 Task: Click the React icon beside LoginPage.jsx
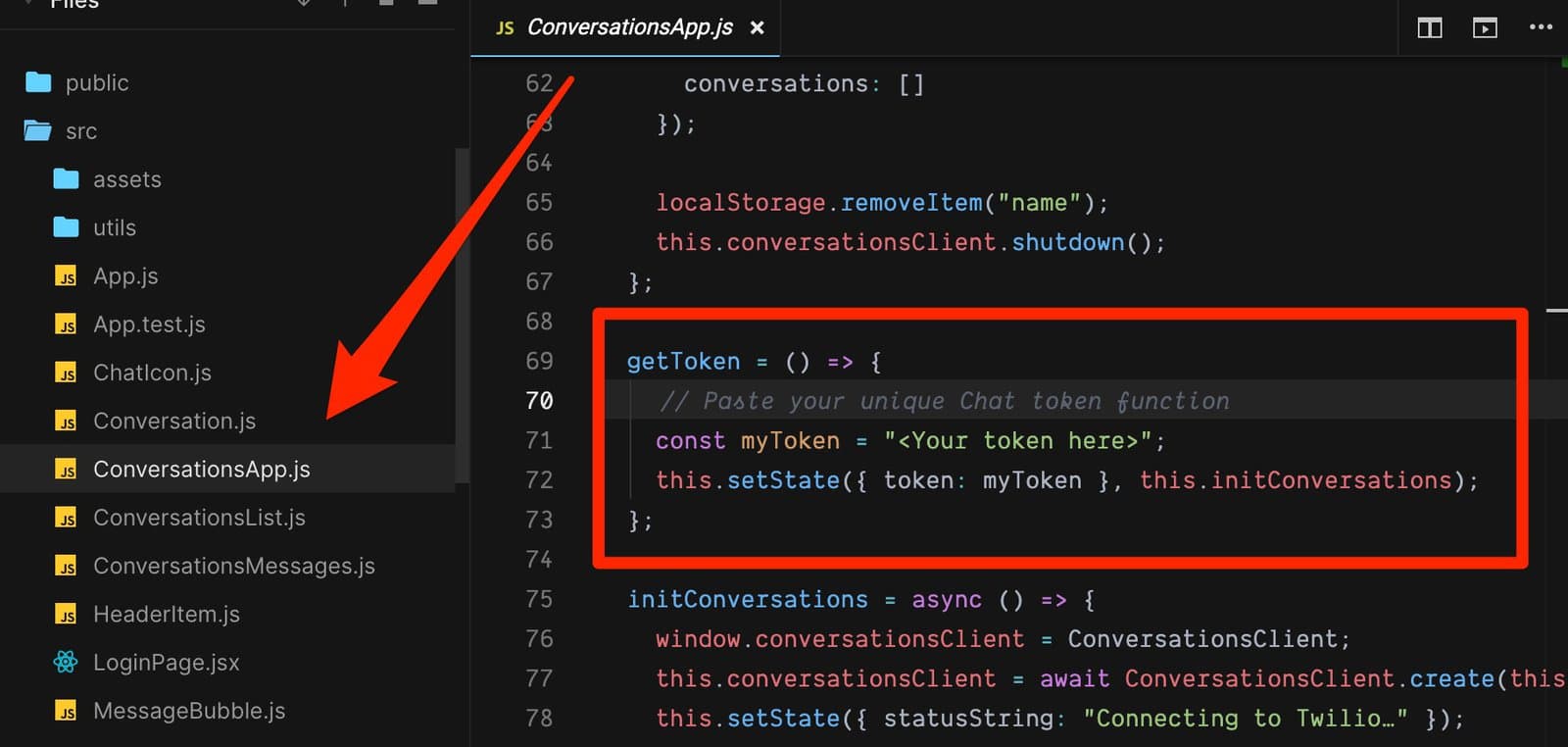[66, 663]
